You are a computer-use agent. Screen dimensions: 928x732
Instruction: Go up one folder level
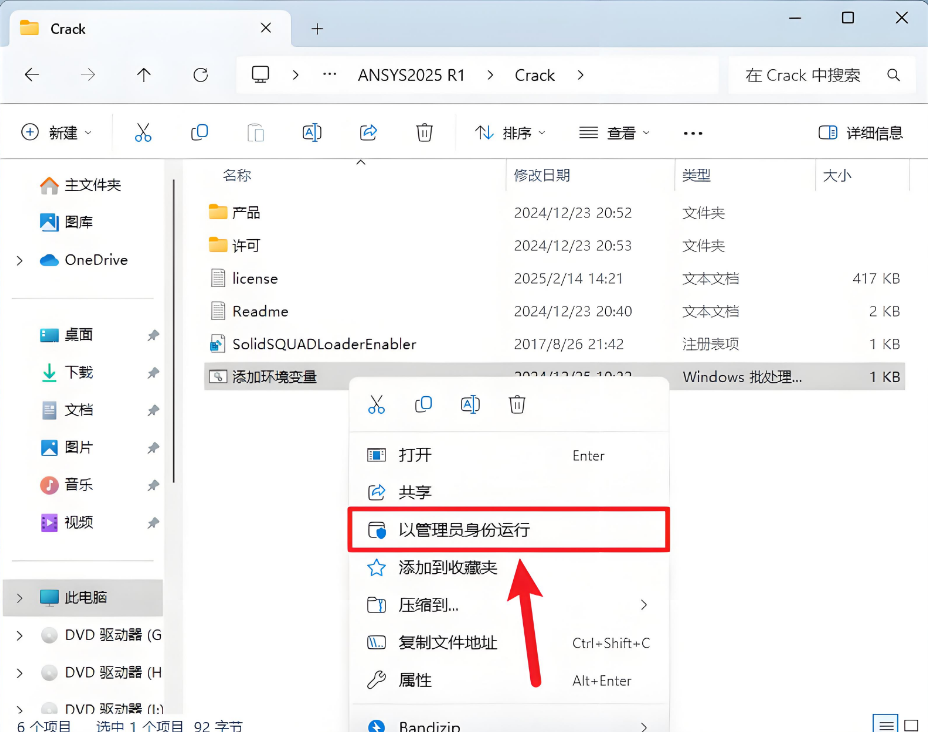tap(144, 75)
